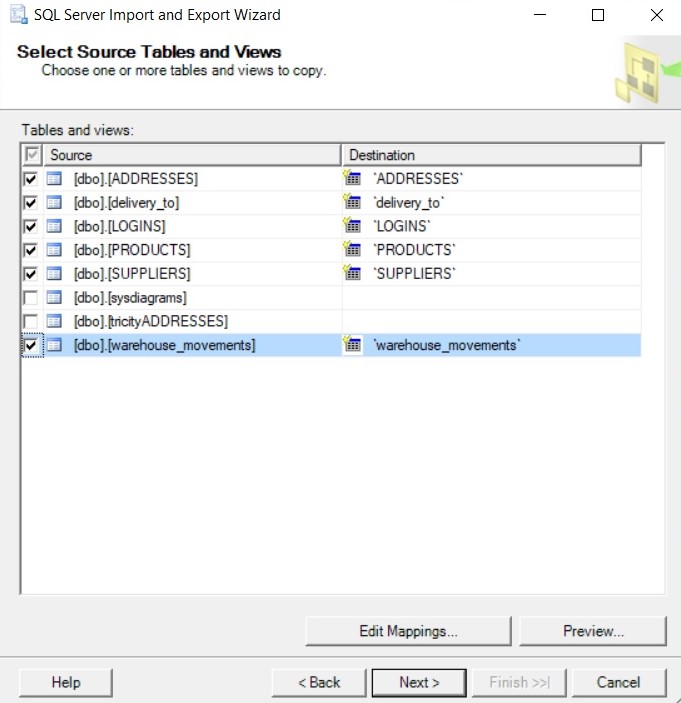The image size is (681, 703).
Task: Open the Edit Mappings dialog
Action: 408,631
